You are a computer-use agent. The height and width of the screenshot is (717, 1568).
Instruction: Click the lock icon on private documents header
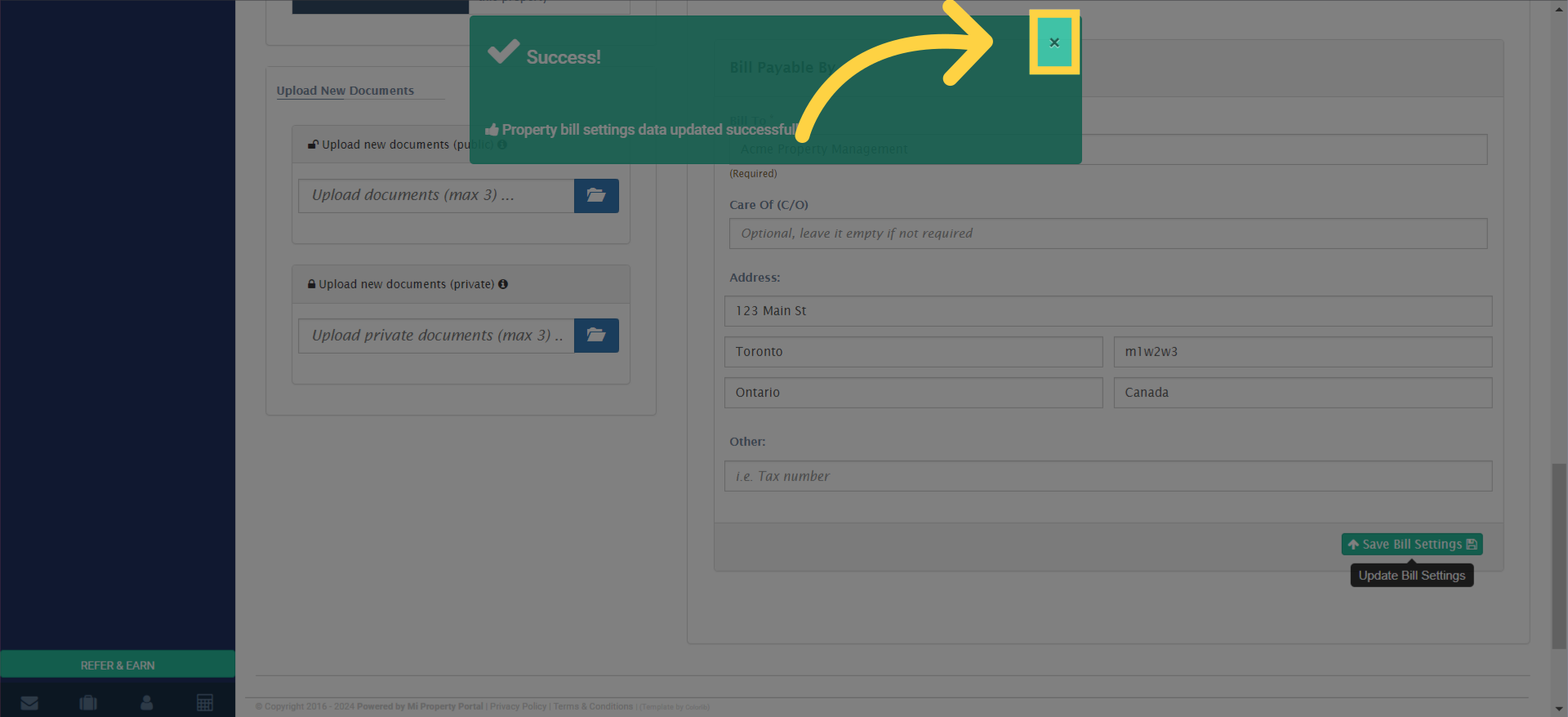pos(311,284)
